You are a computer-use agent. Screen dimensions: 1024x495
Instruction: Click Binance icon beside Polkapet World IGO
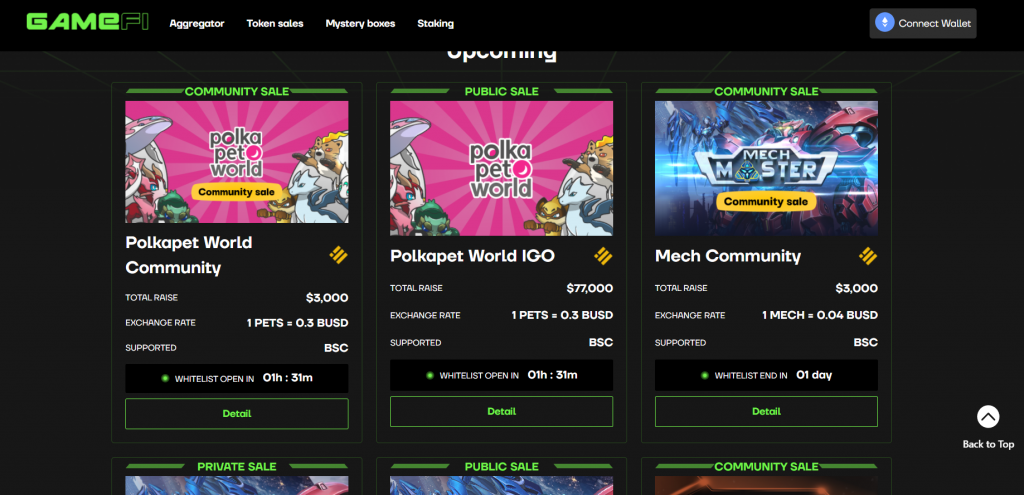tap(603, 256)
